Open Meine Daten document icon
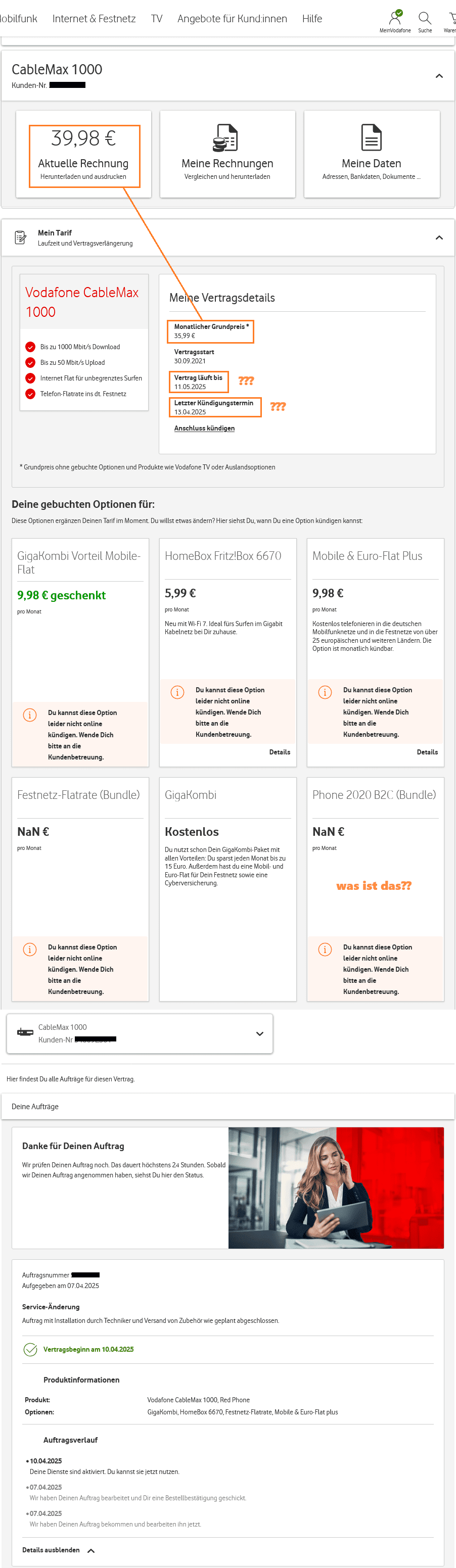This screenshot has width=456, height=1568. pyautogui.click(x=371, y=137)
